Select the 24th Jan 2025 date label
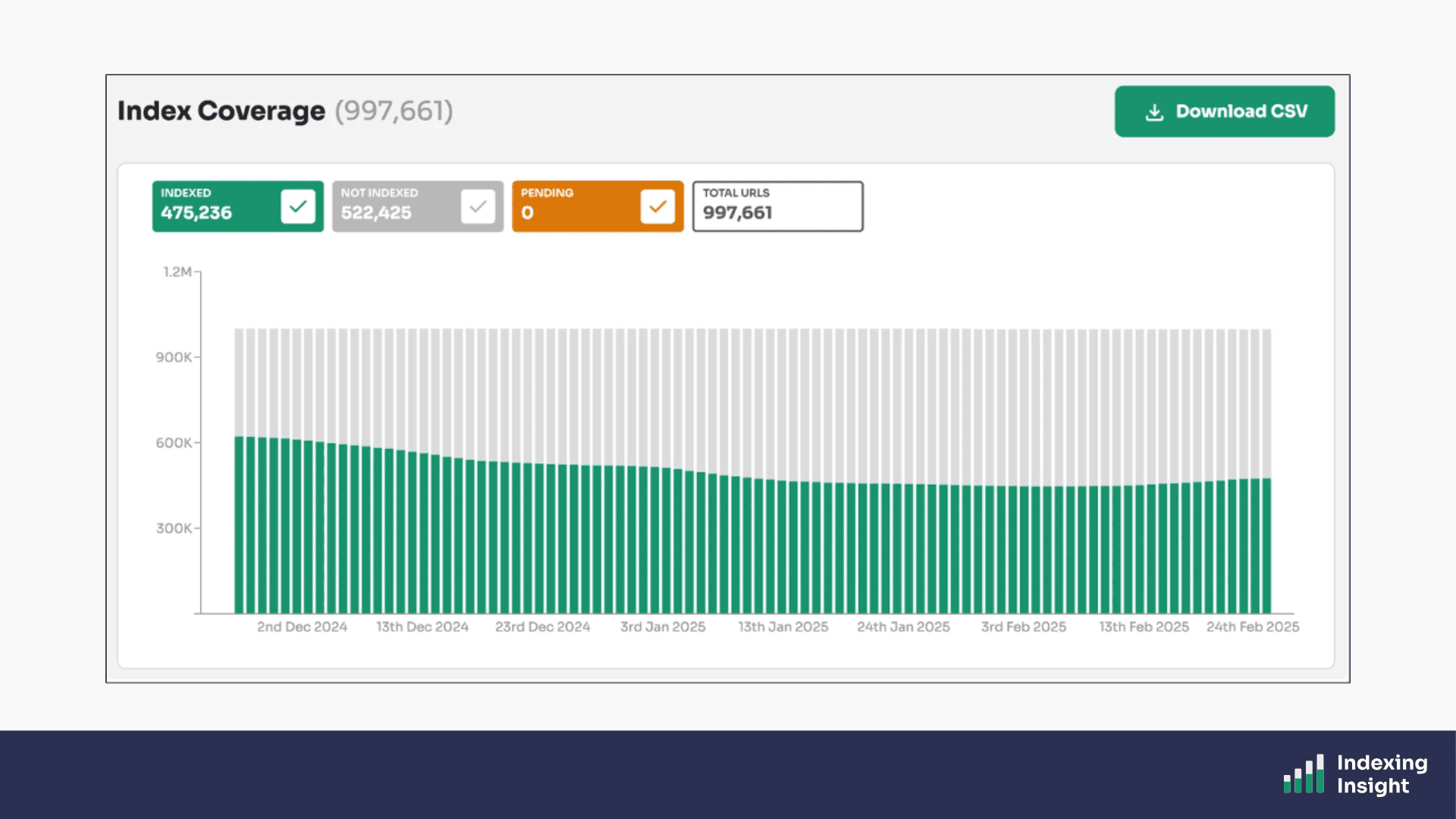This screenshot has width=1456, height=819. click(903, 627)
